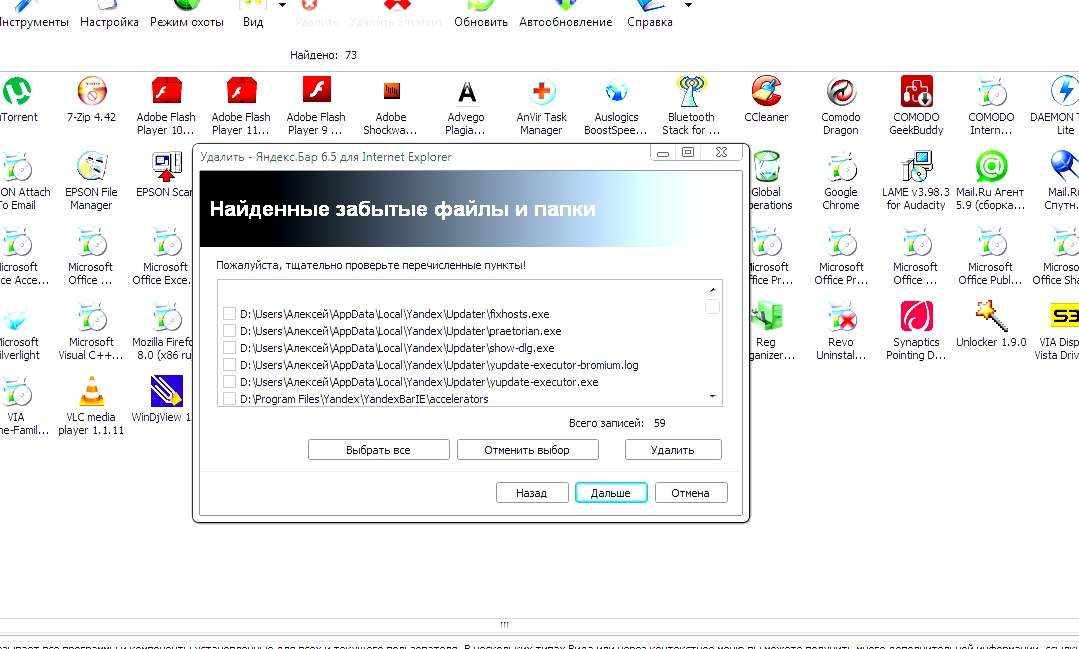This screenshot has width=1079, height=649.
Task: Click the Назад button
Action: (532, 493)
